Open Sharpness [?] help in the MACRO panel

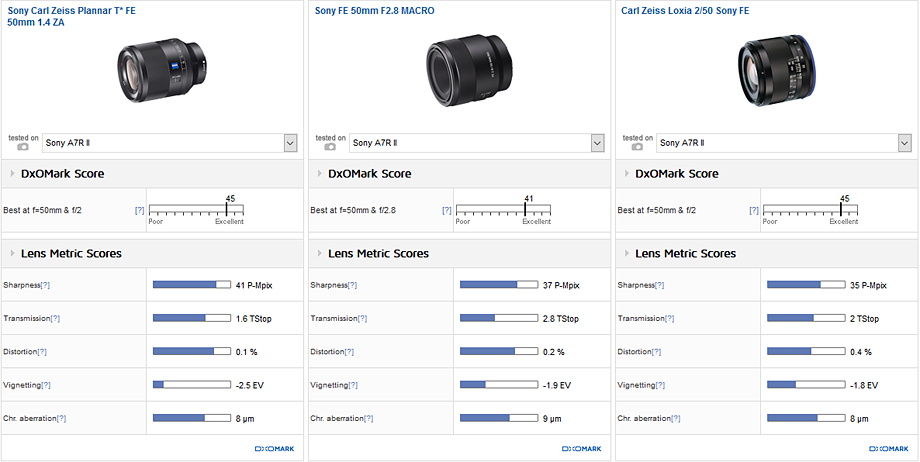pyautogui.click(x=352, y=285)
